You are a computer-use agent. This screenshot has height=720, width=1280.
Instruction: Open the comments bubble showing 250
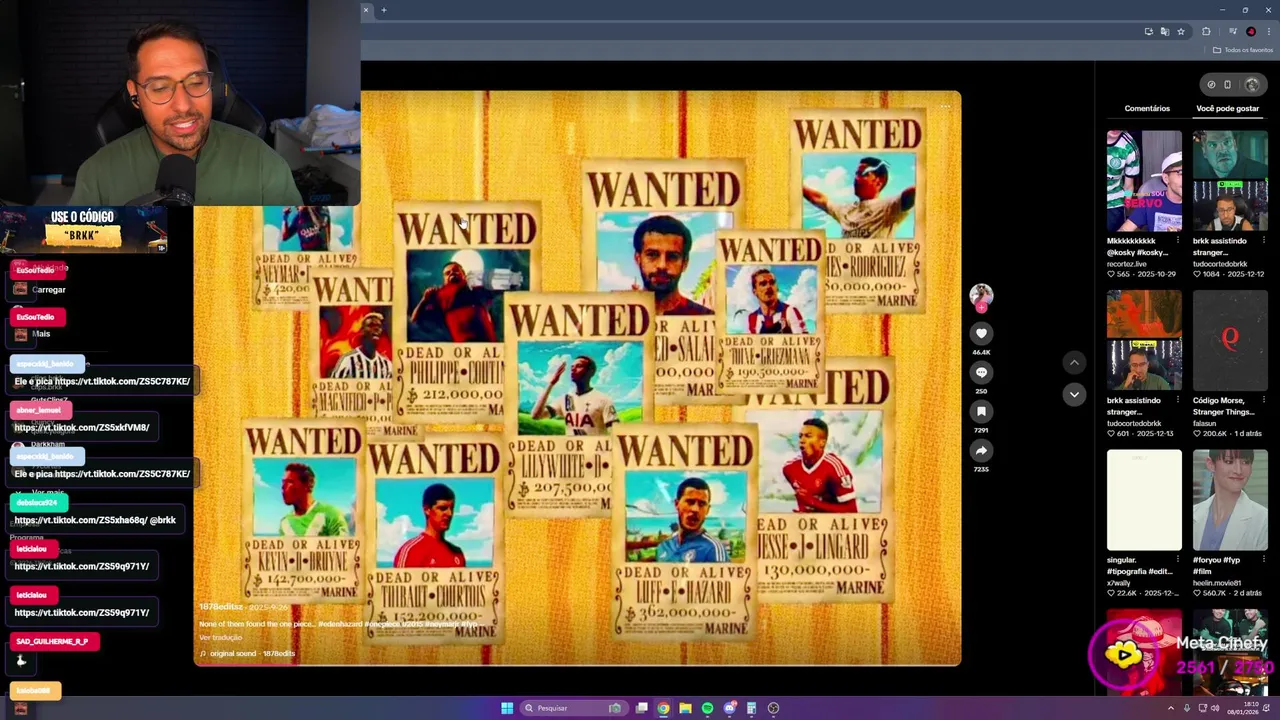[x=981, y=372]
